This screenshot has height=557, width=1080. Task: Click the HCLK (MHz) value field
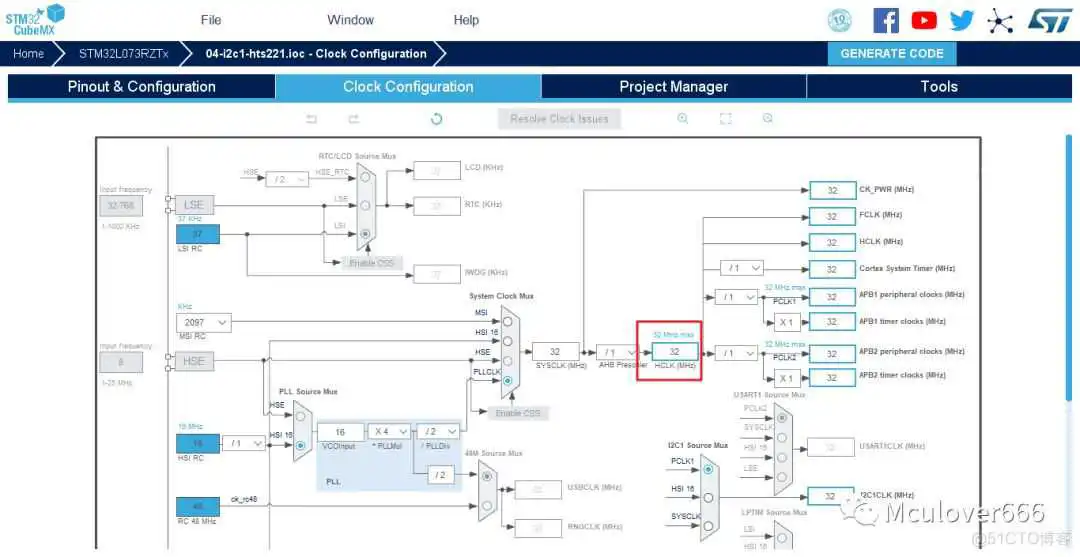click(x=674, y=352)
